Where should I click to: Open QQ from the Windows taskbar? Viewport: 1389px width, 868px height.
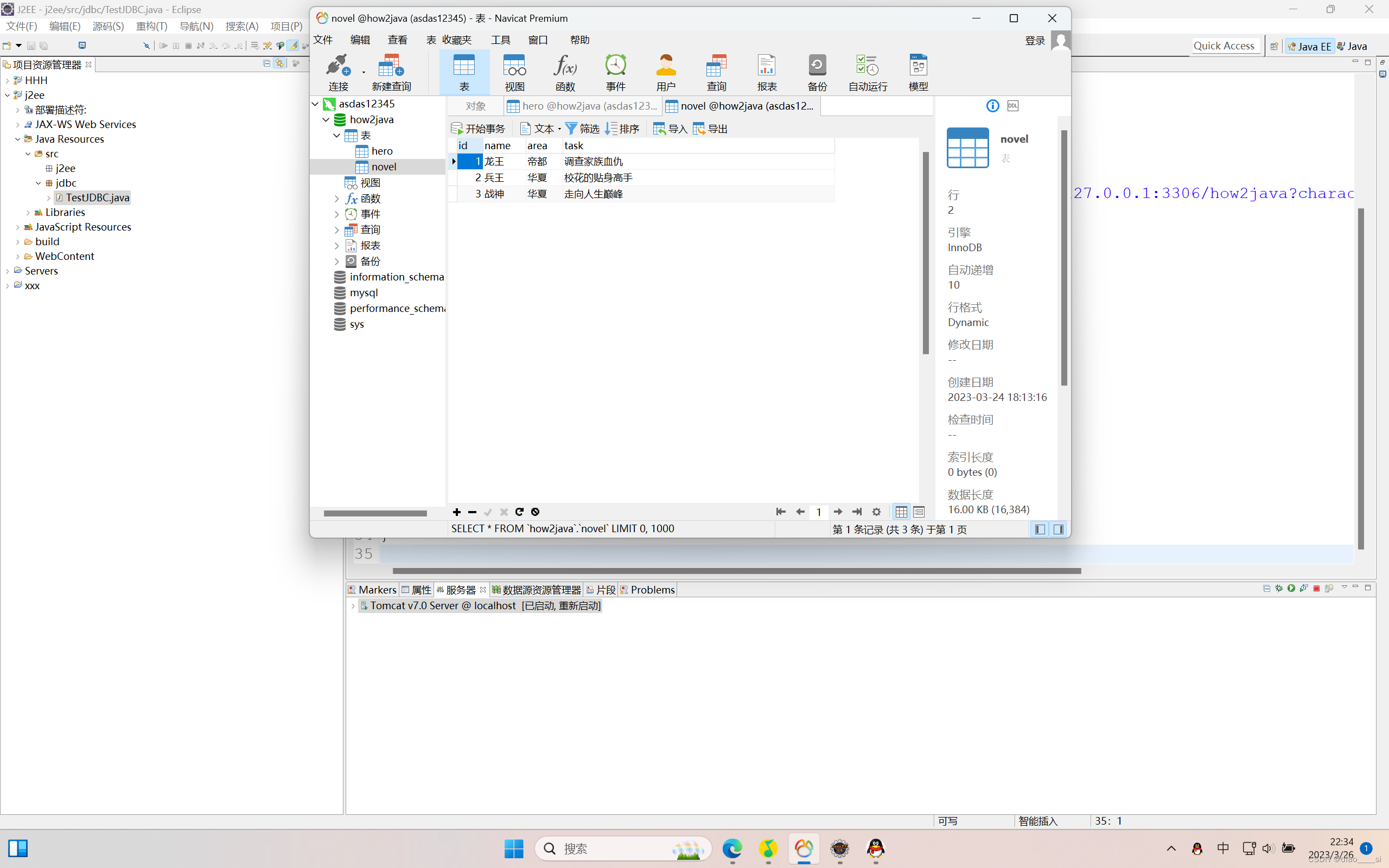(x=875, y=848)
